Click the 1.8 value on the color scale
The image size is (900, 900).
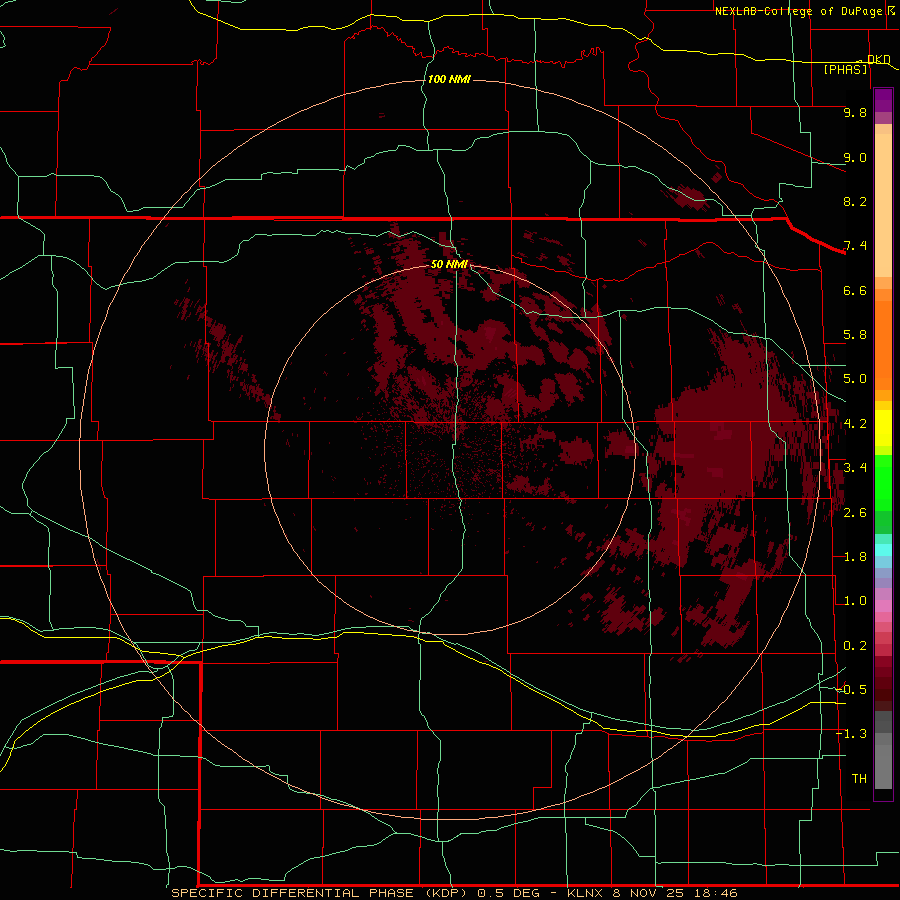(x=855, y=557)
